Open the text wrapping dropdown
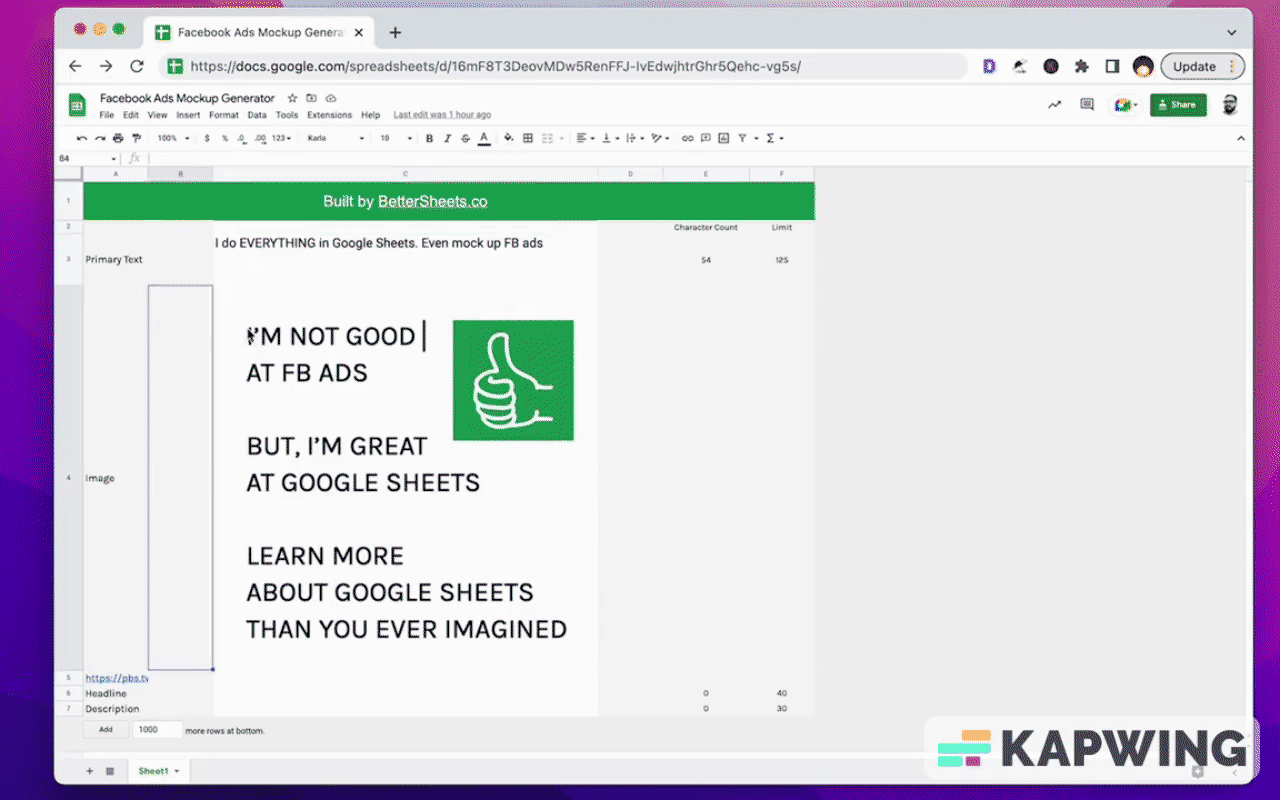This screenshot has width=1280, height=800. click(634, 138)
